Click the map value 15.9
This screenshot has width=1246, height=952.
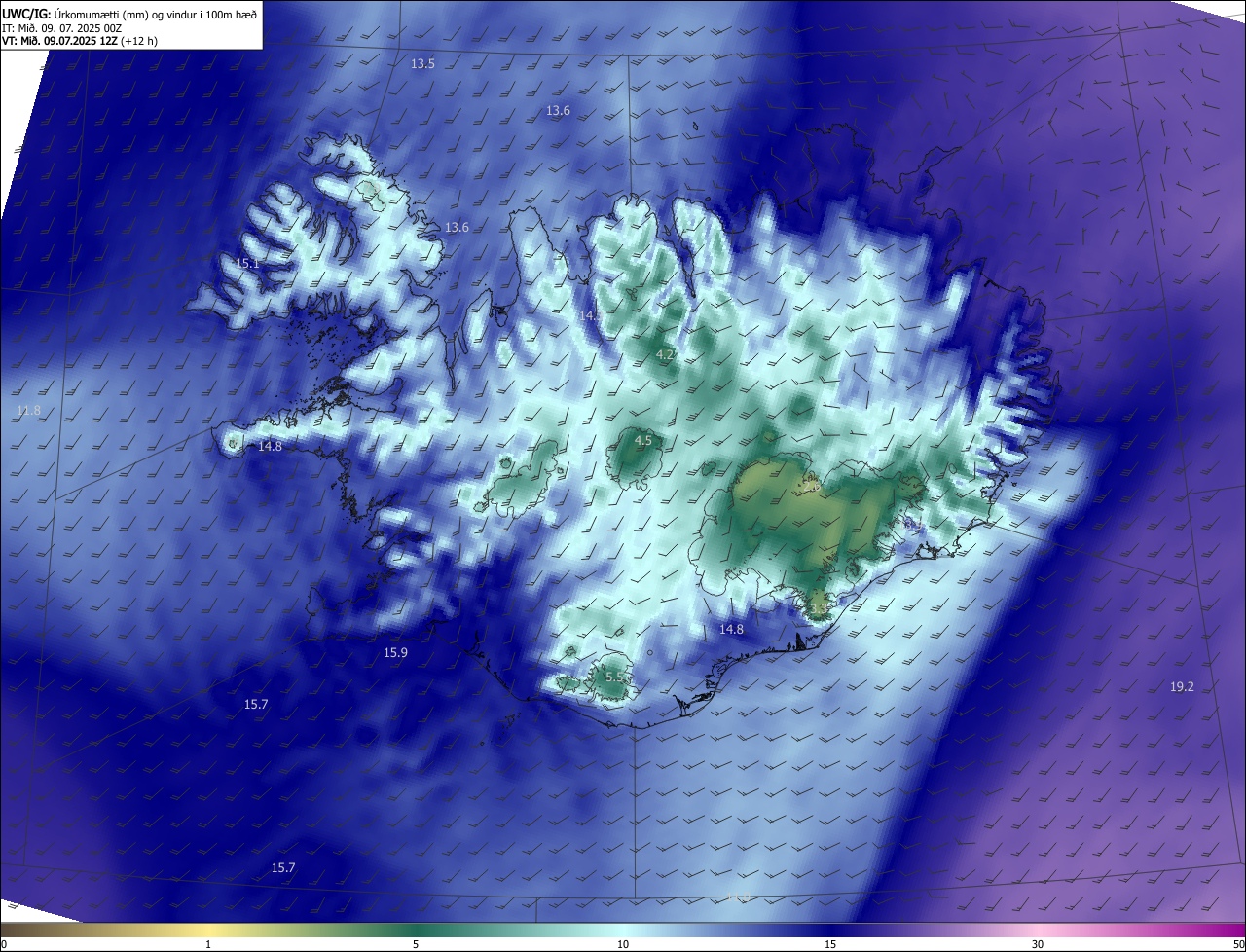tap(395, 653)
